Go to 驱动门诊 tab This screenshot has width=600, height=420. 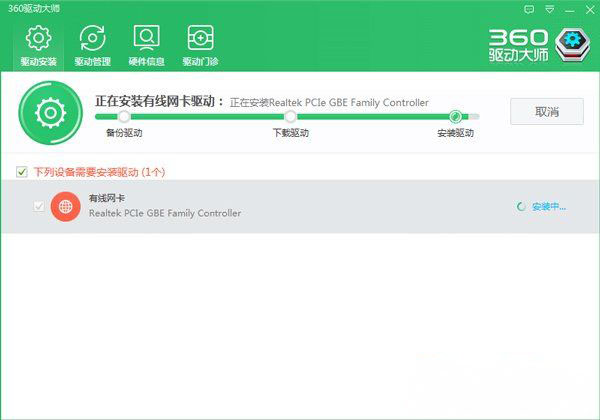click(x=200, y=46)
